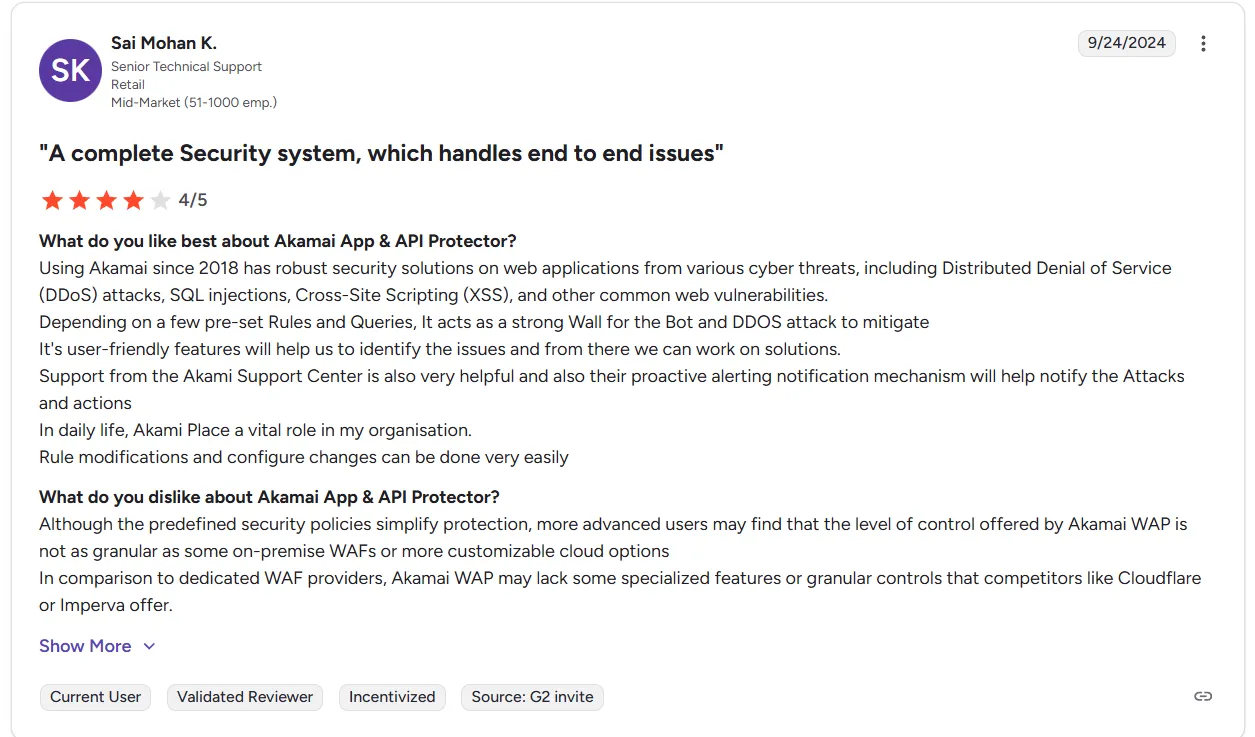Select the second star icon
The height and width of the screenshot is (737, 1255).
80,200
